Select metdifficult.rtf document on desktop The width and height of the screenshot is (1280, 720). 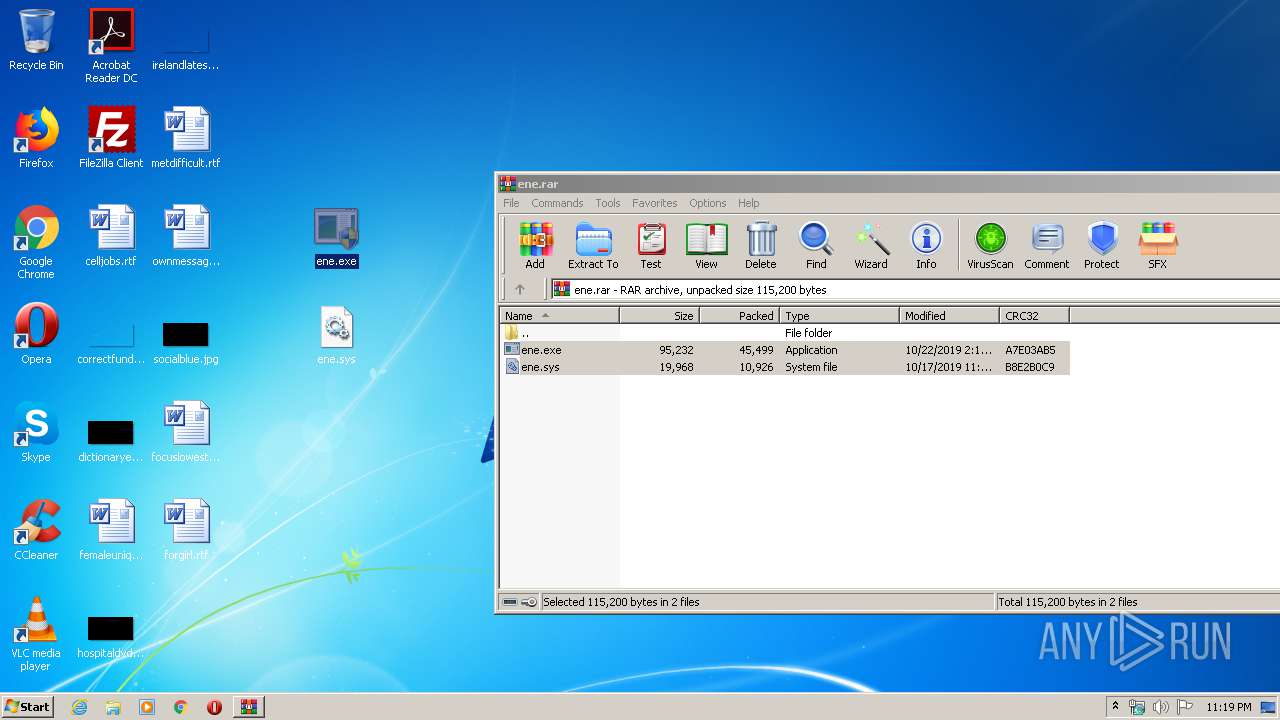(x=186, y=137)
